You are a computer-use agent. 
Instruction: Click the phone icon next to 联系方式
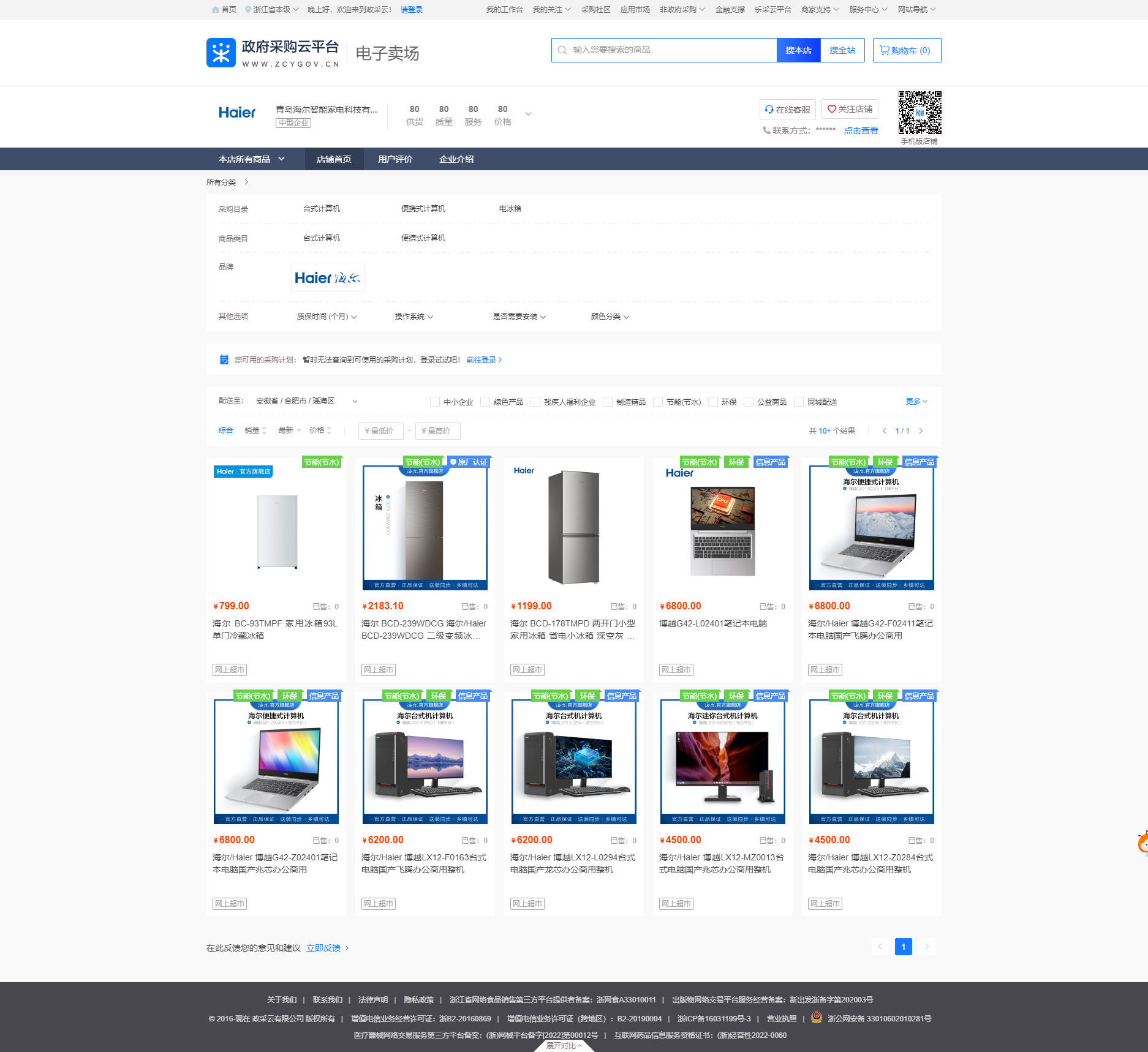765,130
